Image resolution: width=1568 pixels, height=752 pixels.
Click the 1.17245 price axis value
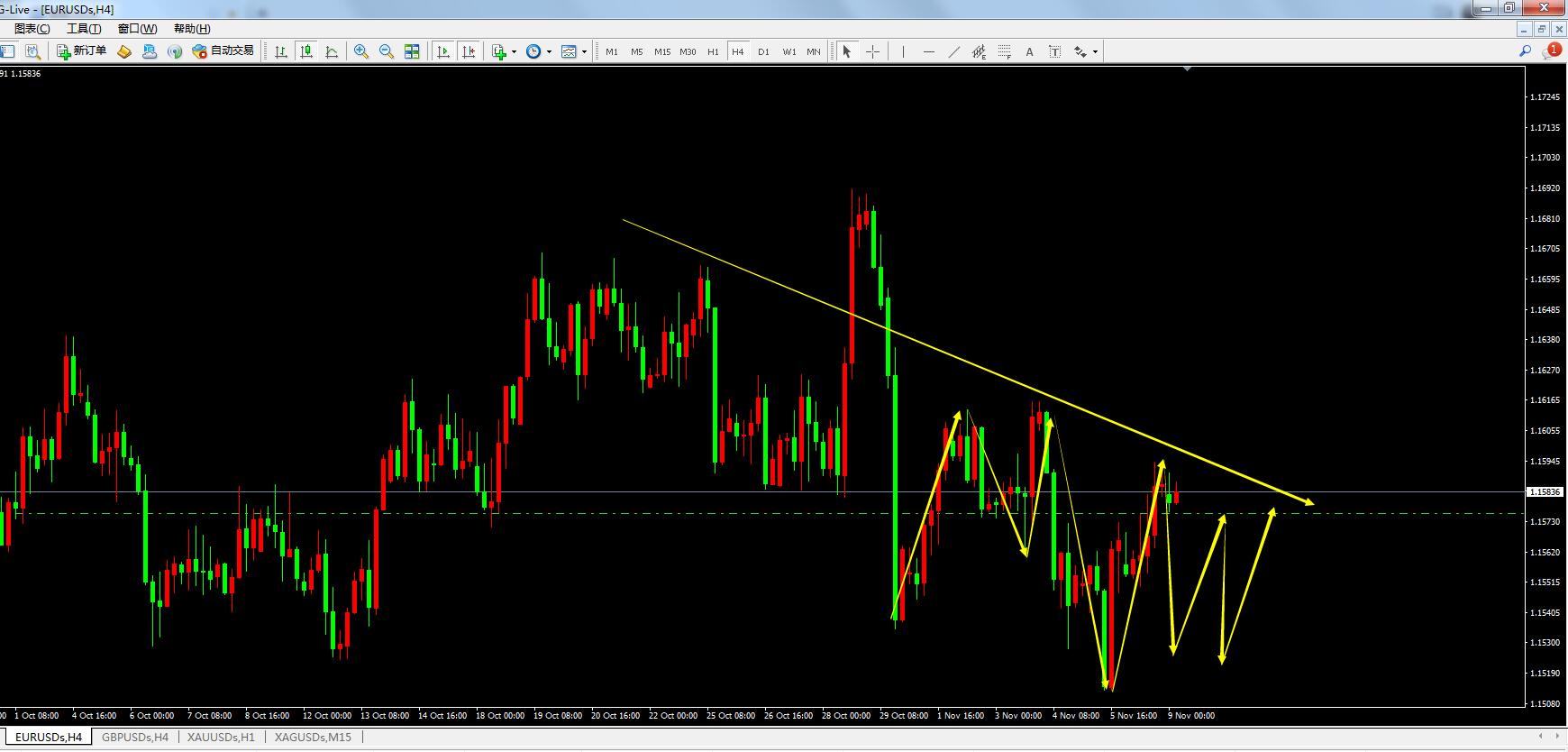[x=1545, y=97]
